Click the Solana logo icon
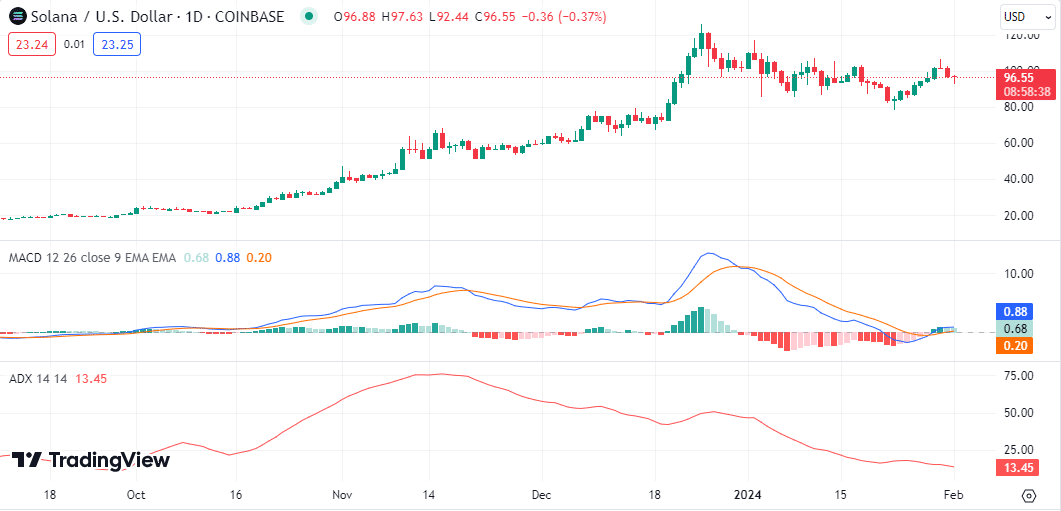This screenshot has height=511, width=1061. pos(17,17)
